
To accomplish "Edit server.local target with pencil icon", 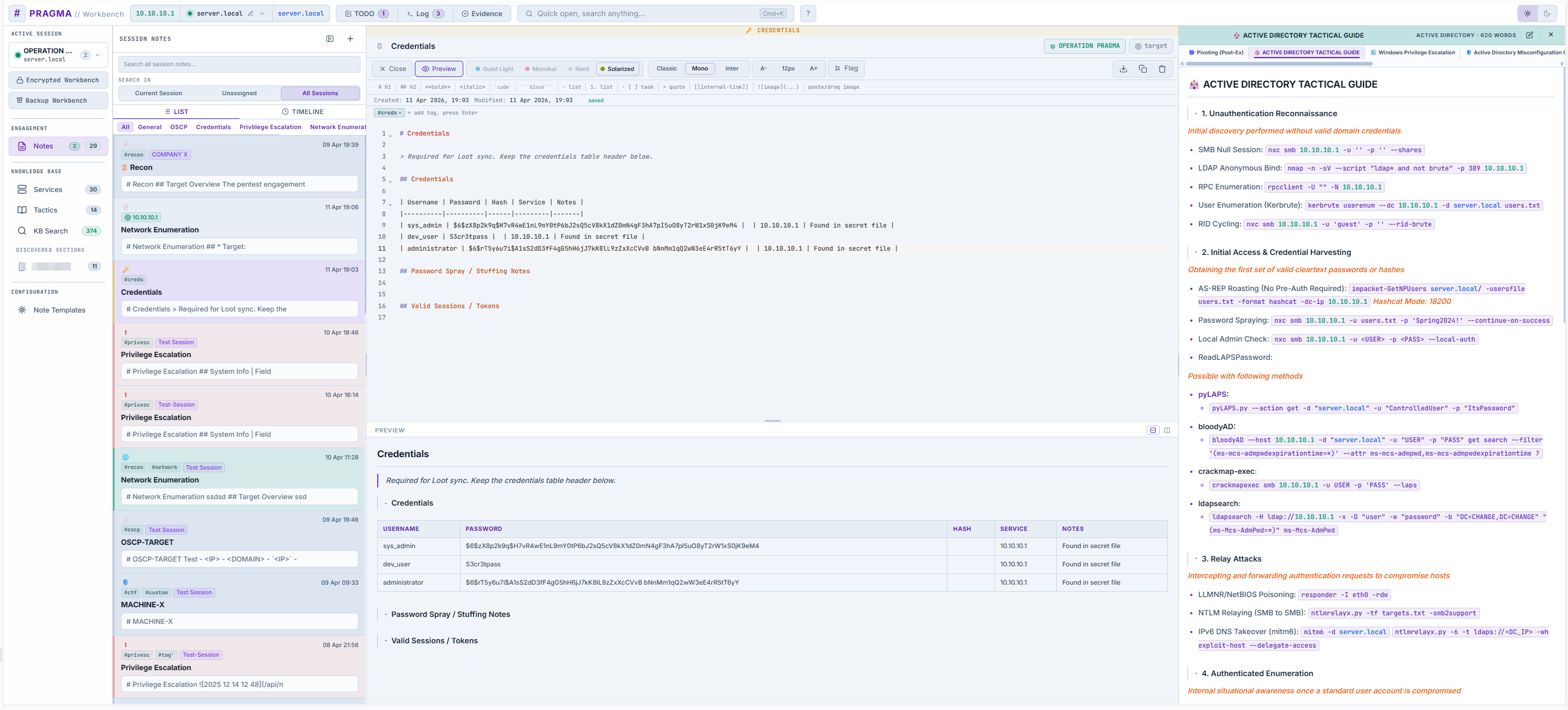I will click(250, 13).
